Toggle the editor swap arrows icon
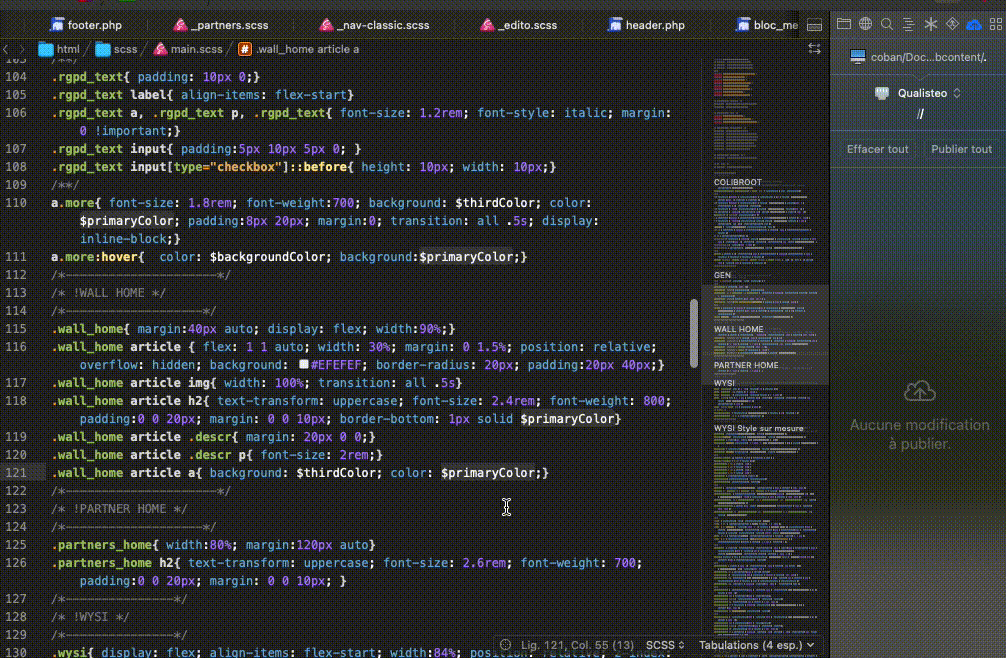 point(814,49)
